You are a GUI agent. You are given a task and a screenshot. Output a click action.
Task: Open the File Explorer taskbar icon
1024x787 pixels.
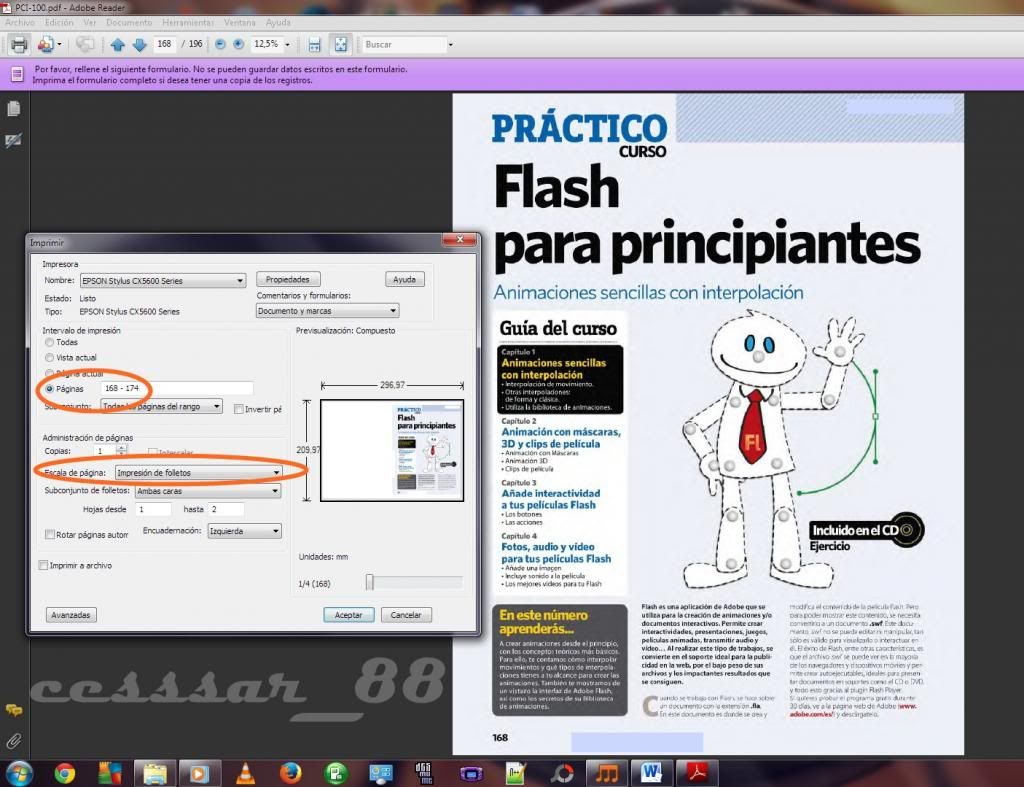point(155,773)
